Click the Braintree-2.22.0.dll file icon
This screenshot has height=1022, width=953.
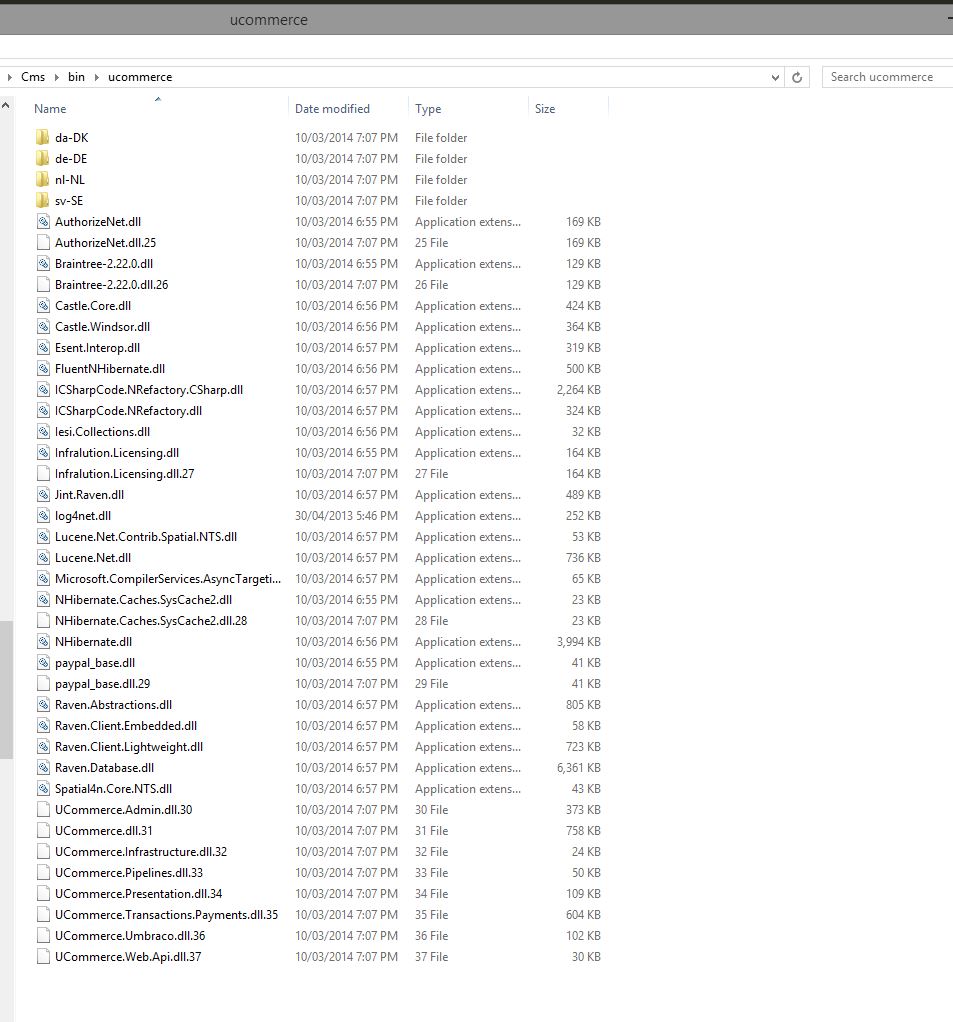tap(43, 263)
